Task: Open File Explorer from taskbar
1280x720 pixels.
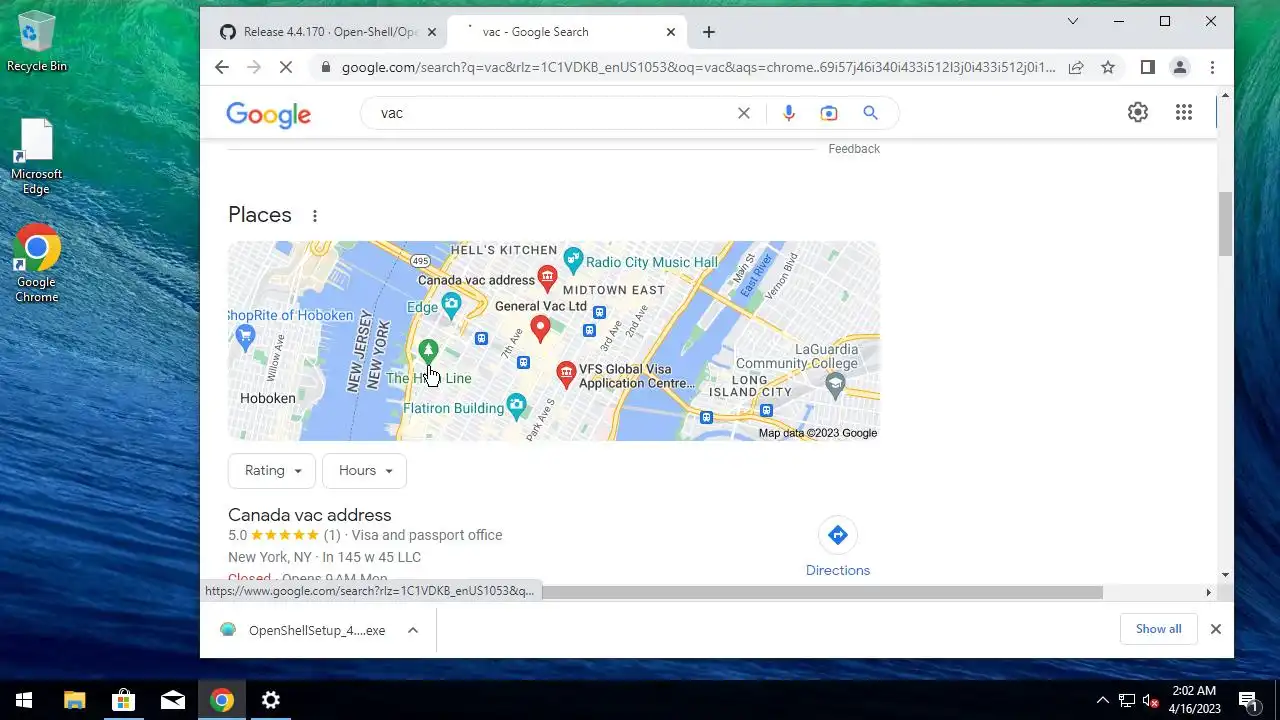Action: point(74,700)
